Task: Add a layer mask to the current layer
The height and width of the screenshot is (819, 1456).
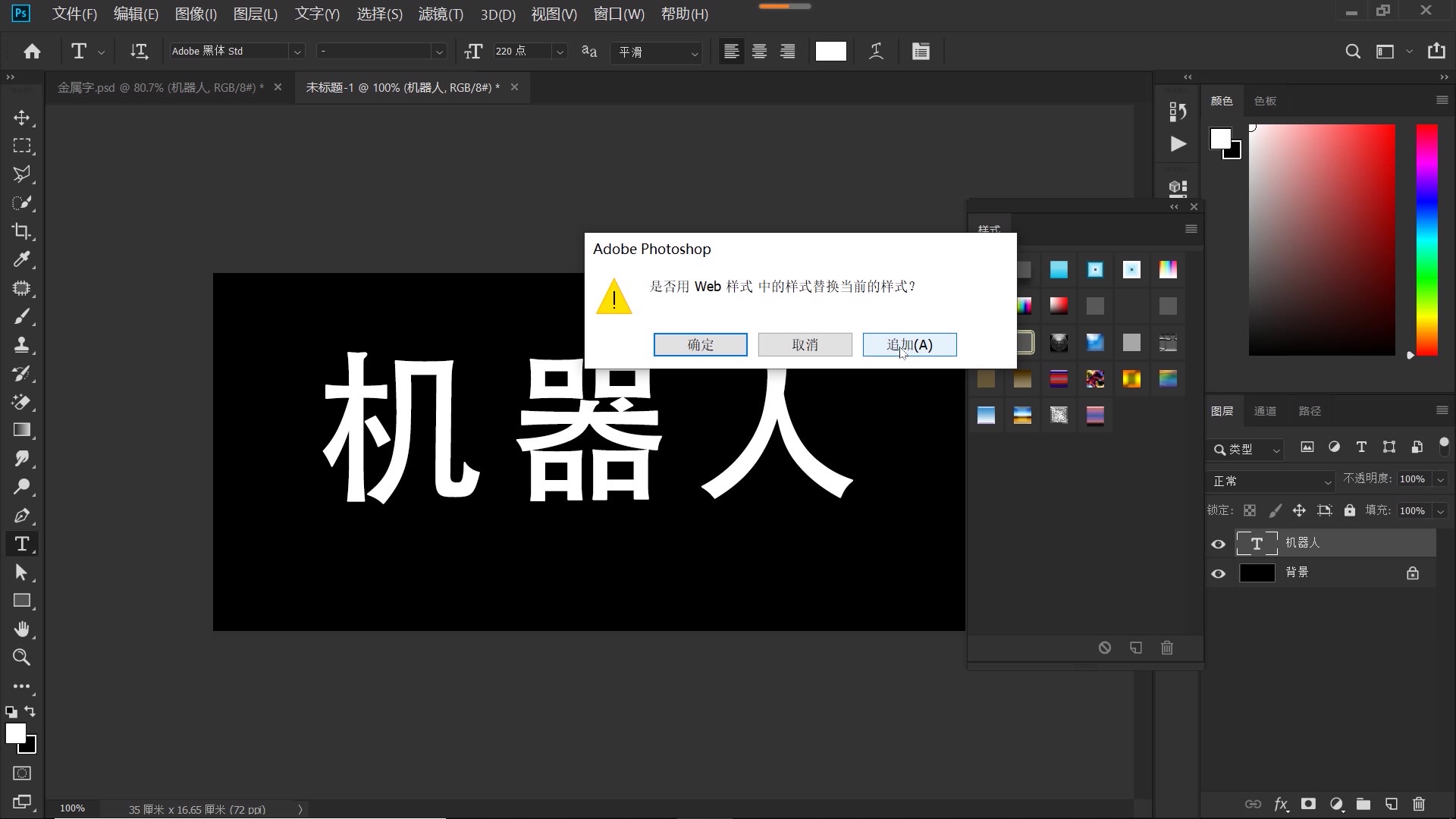Action: pyautogui.click(x=1308, y=805)
